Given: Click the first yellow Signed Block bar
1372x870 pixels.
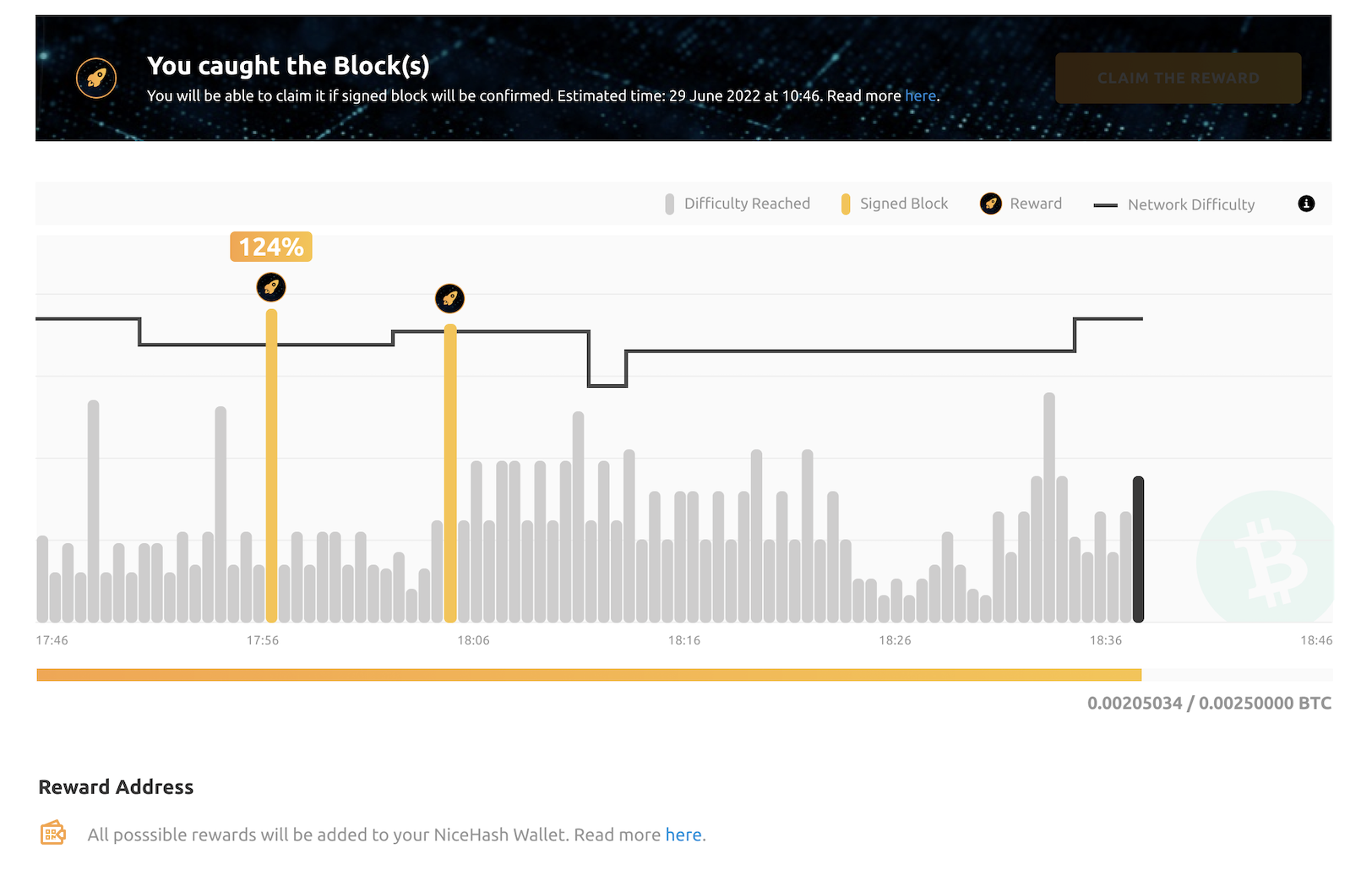Looking at the screenshot, I should pyautogui.click(x=271, y=465).
